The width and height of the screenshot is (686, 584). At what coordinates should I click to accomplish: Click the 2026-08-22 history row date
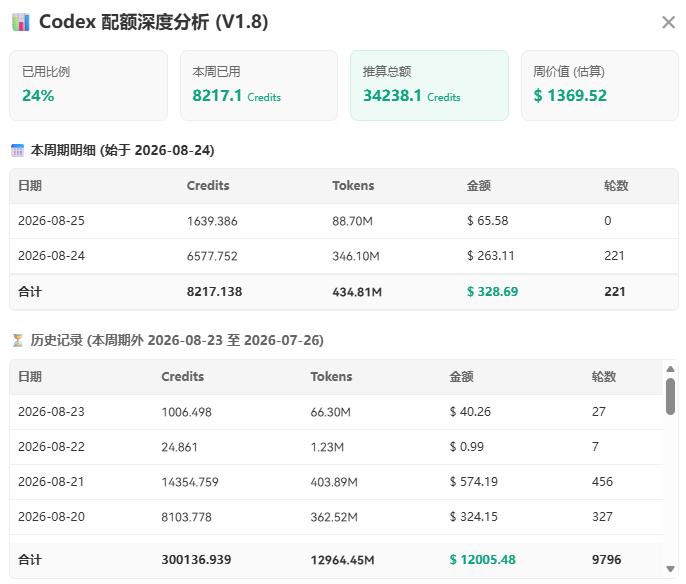(51, 447)
